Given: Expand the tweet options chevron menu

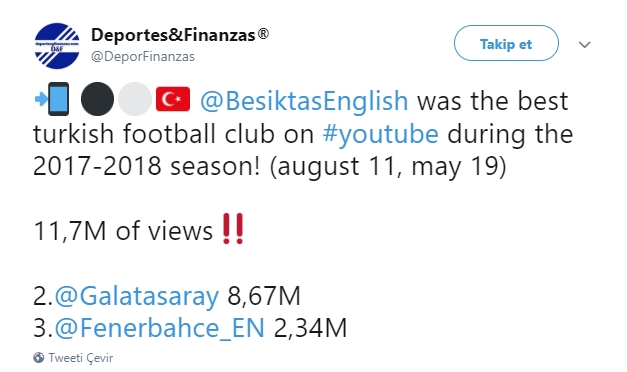Looking at the screenshot, I should (x=585, y=44).
